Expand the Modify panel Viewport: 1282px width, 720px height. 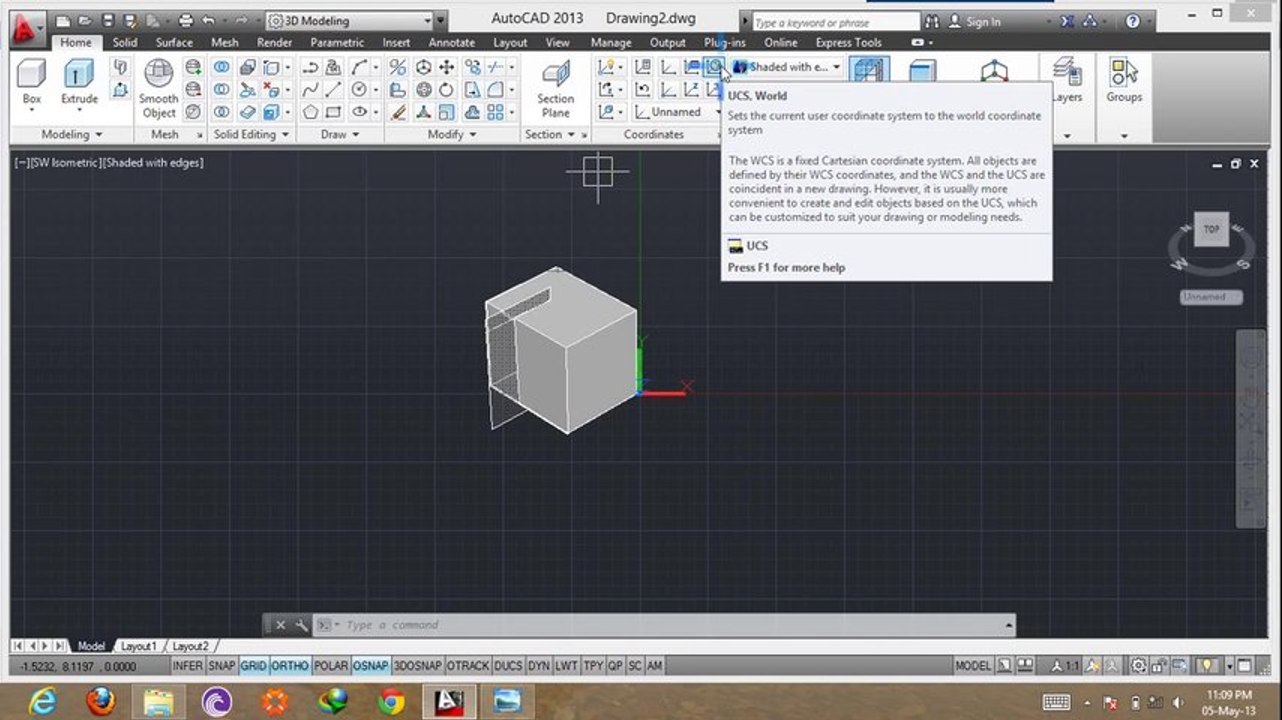click(451, 134)
